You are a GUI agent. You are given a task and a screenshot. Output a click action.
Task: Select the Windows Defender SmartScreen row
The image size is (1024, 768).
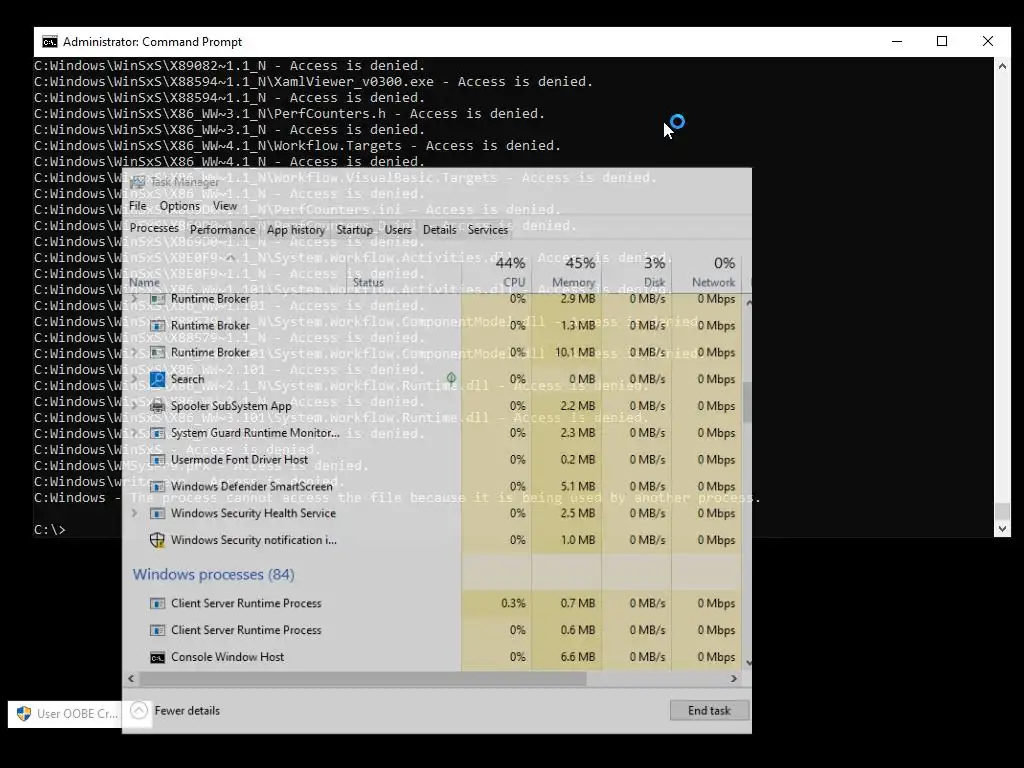(x=433, y=487)
